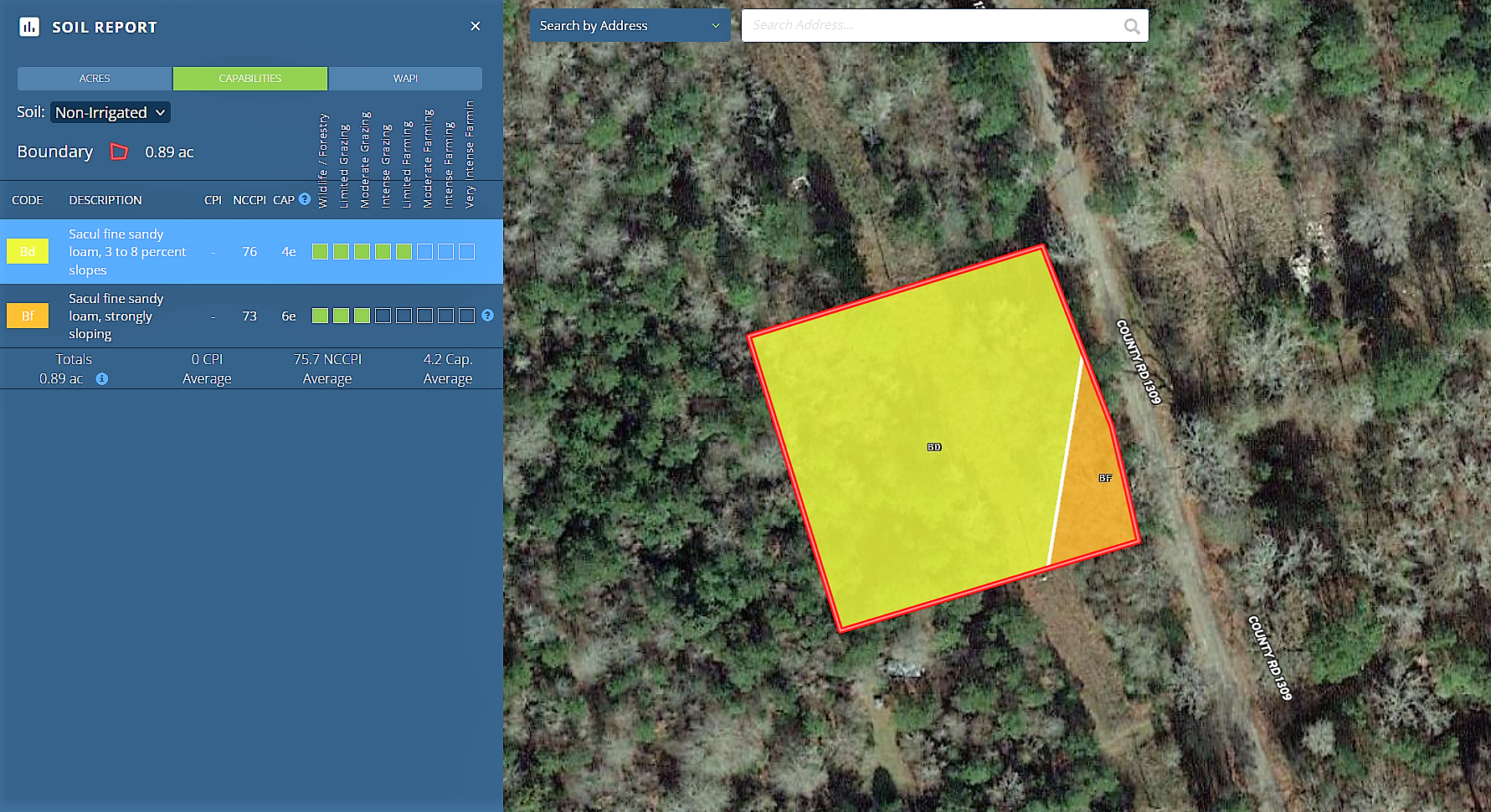The height and width of the screenshot is (812, 1491).
Task: Close the Soil Report panel
Action: [476, 26]
